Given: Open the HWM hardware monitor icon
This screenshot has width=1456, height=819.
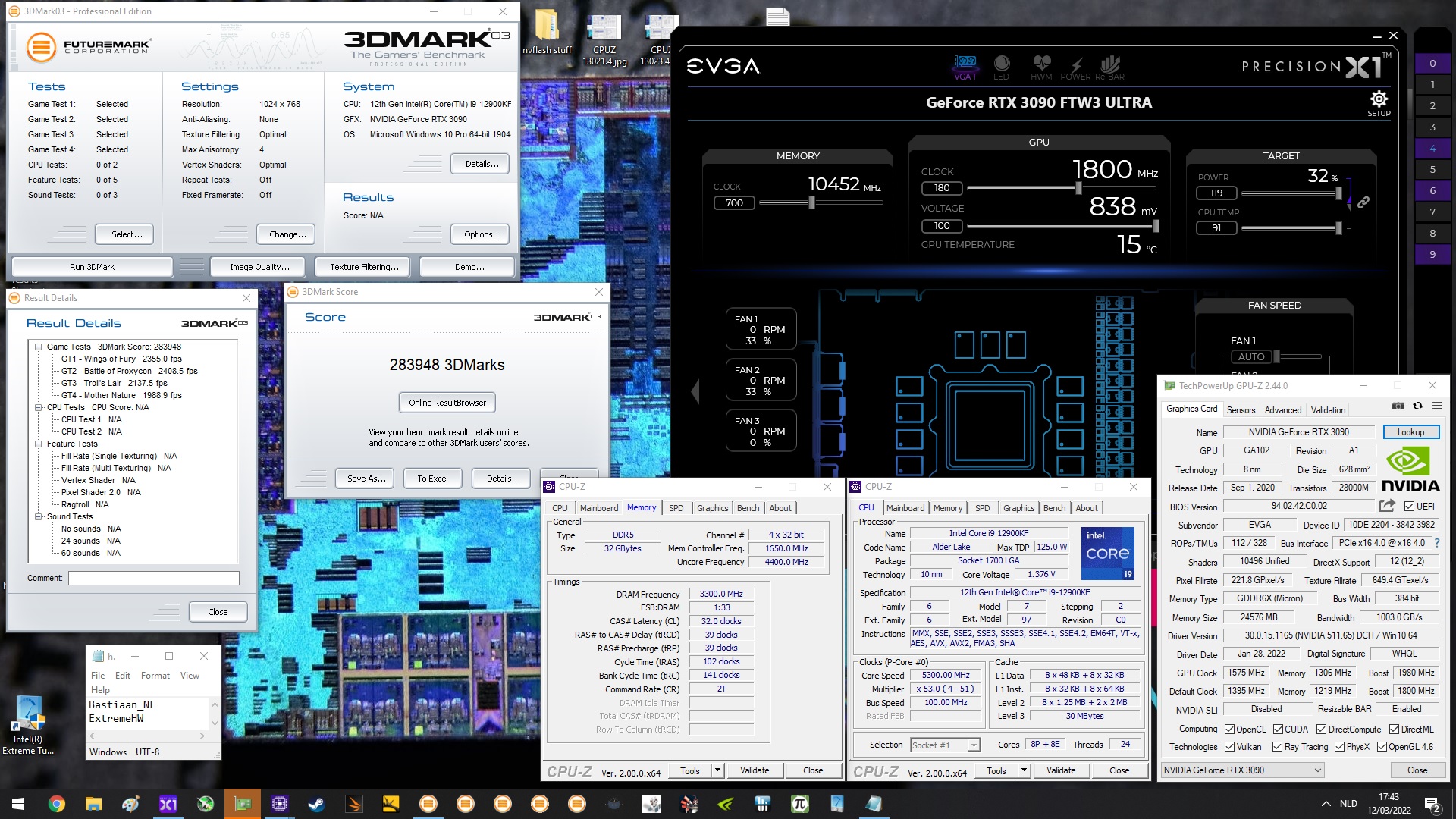Looking at the screenshot, I should click(1041, 67).
